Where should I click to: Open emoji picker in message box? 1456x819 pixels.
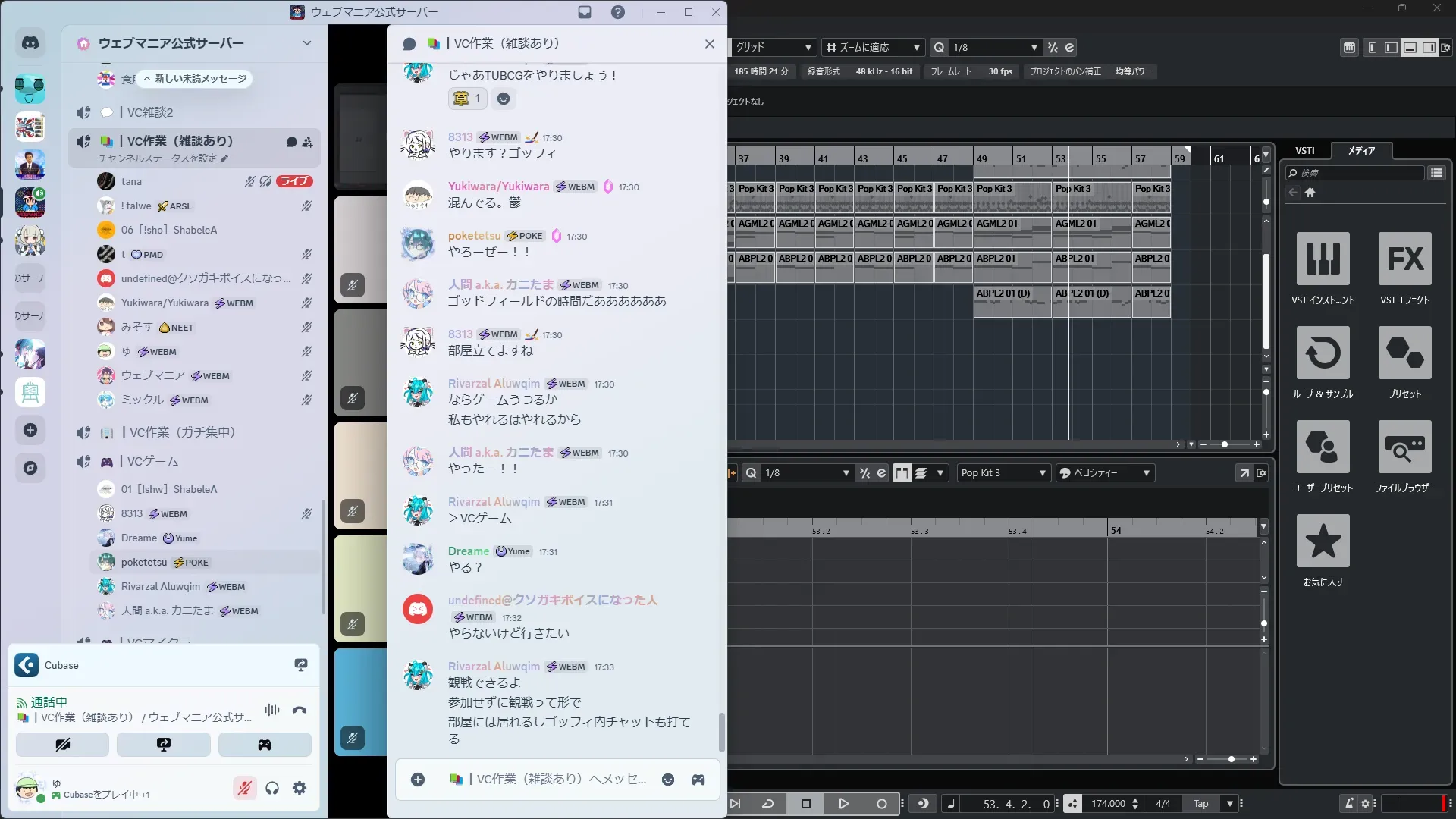click(668, 780)
